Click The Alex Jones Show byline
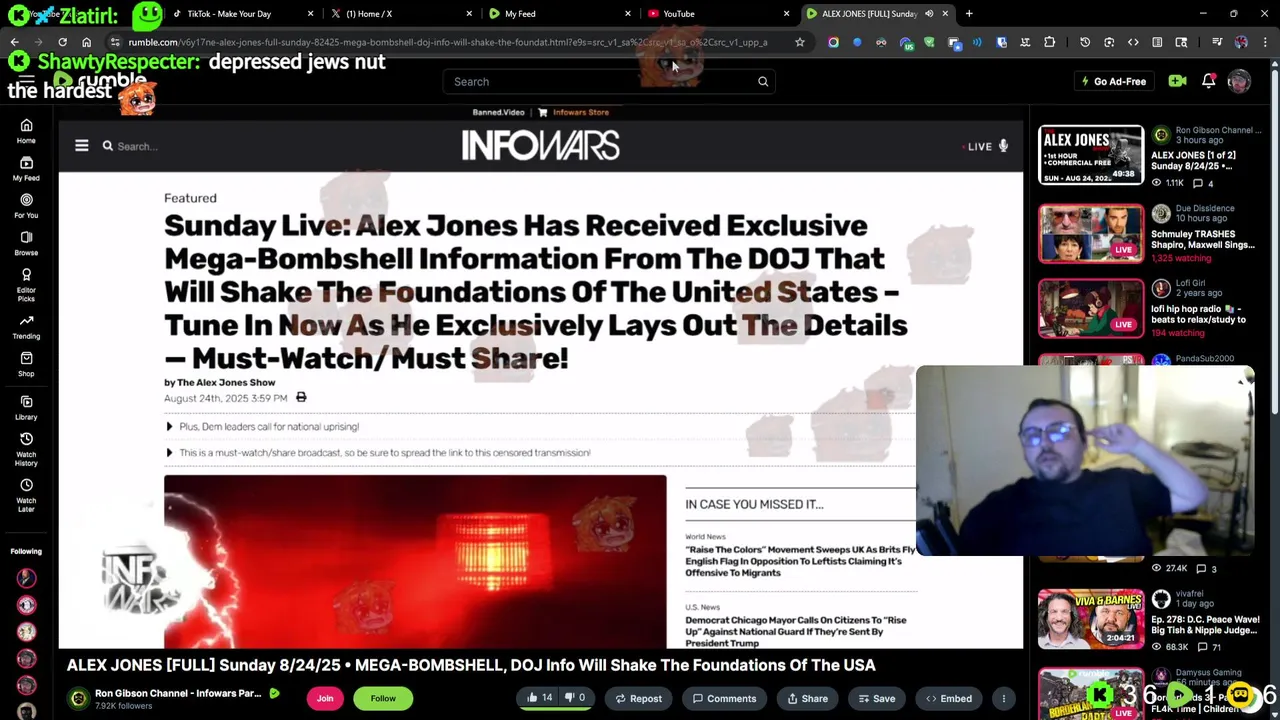Image resolution: width=1280 pixels, height=720 pixels. tap(226, 382)
